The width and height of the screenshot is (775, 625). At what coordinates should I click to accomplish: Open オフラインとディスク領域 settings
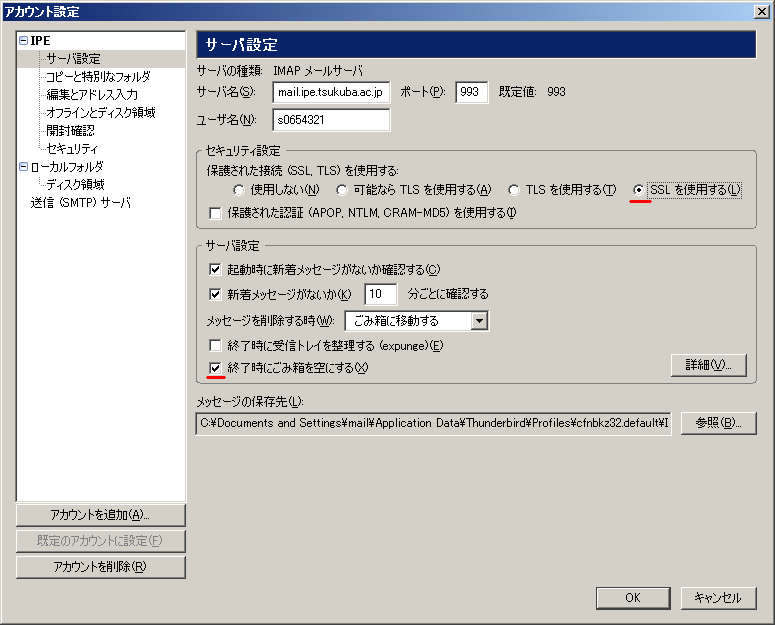coord(101,113)
